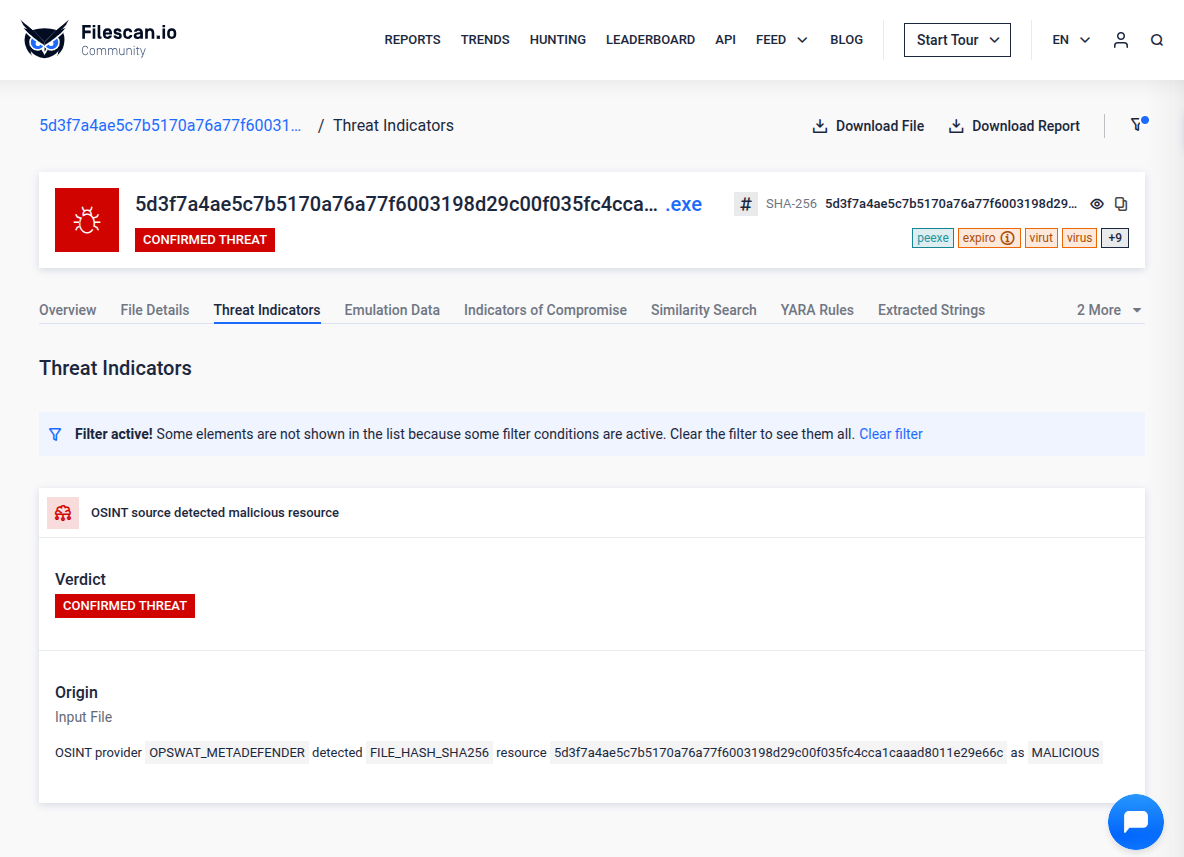Expand the FEED dropdown menu
This screenshot has width=1184, height=857.
(782, 40)
